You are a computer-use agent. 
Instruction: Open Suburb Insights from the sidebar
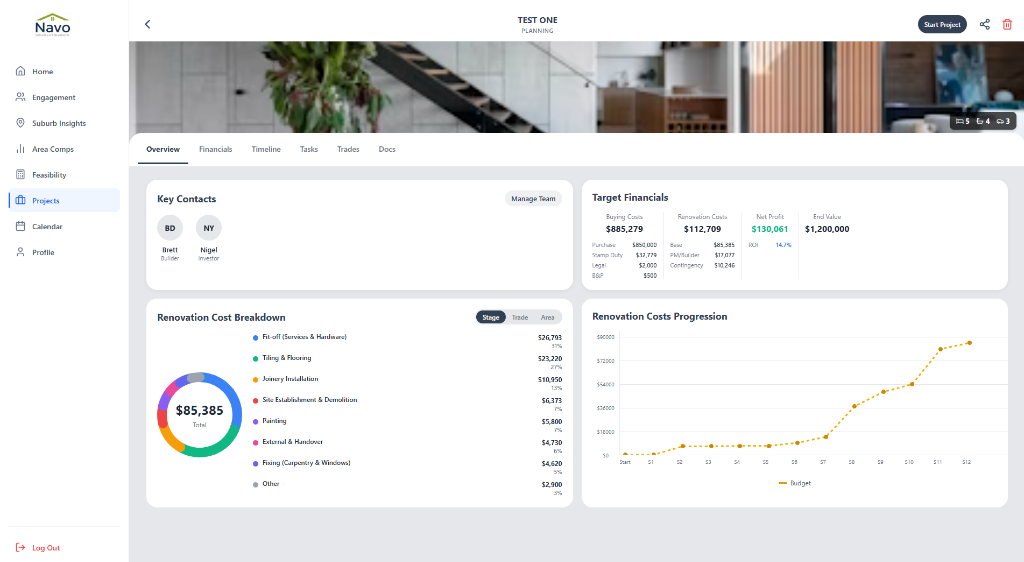pos(59,123)
